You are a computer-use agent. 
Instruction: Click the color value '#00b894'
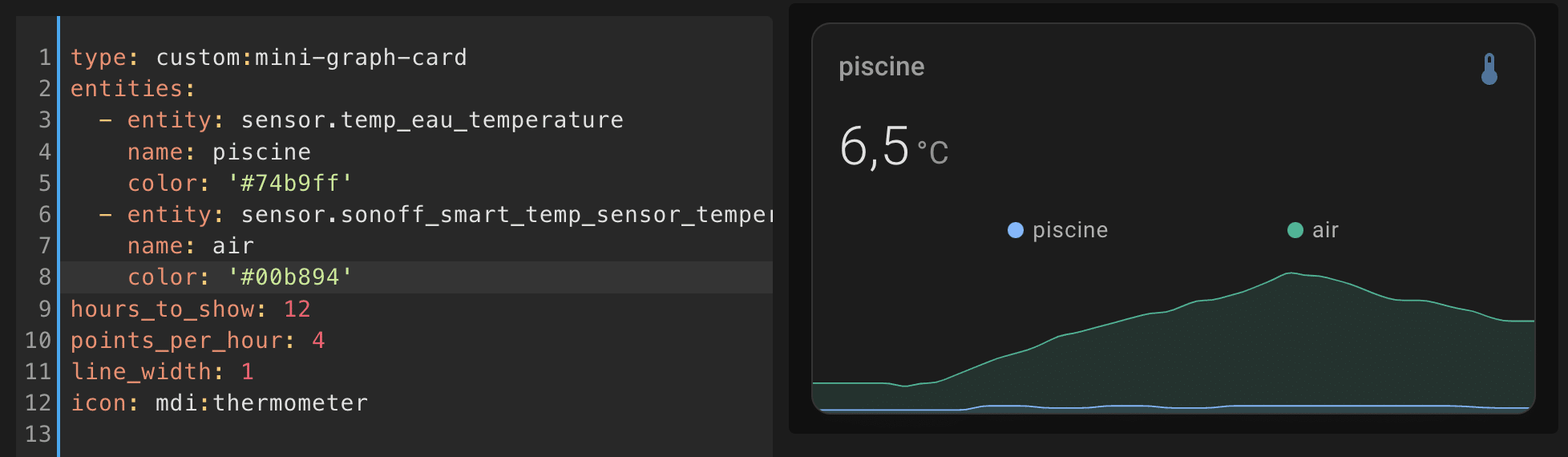[x=290, y=277]
